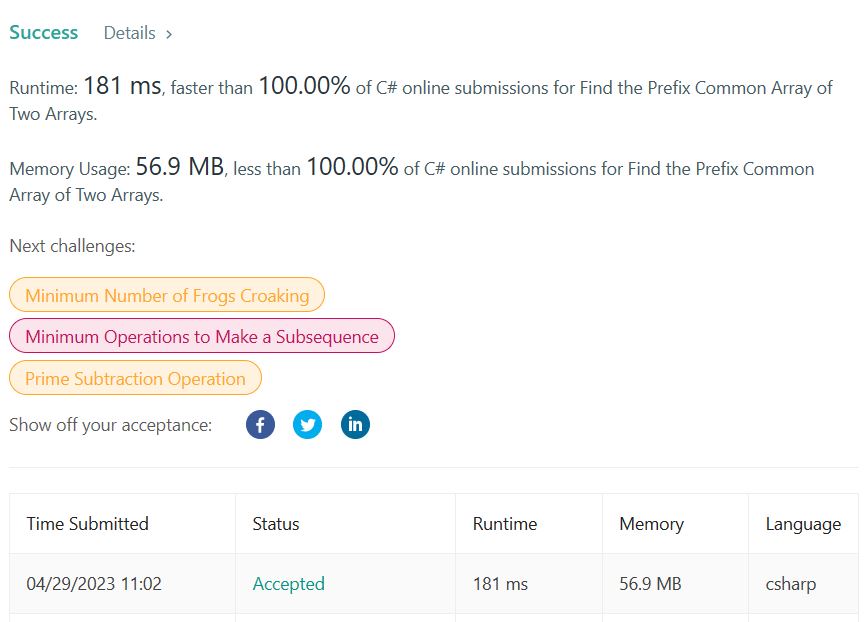
Task: Click the Time Submitted column header
Action: pyautogui.click(x=87, y=524)
